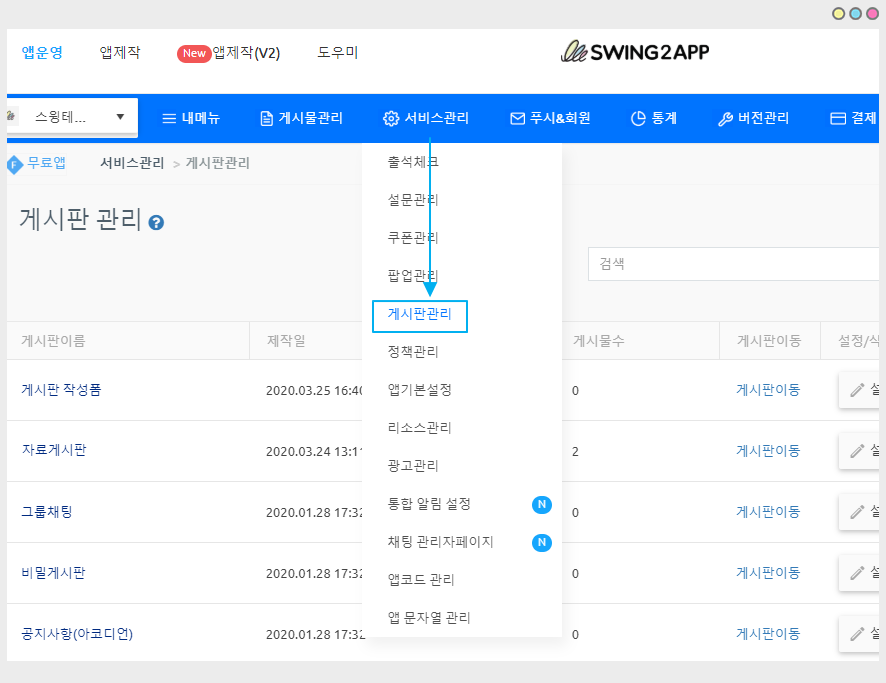Image resolution: width=886 pixels, height=683 pixels.
Task: Click the pencil edit icon for 그룹채팅 row
Action: point(856,512)
